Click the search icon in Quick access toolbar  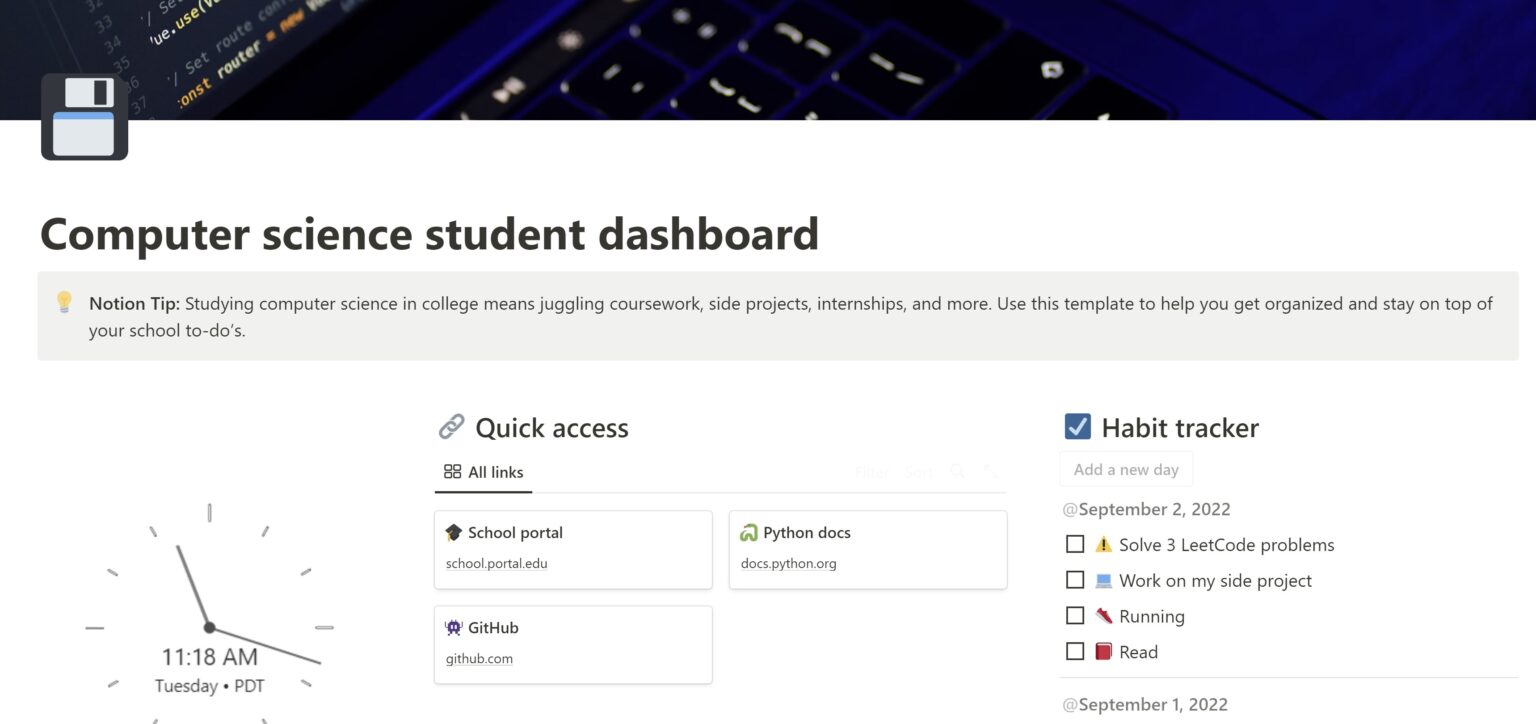[x=957, y=471]
